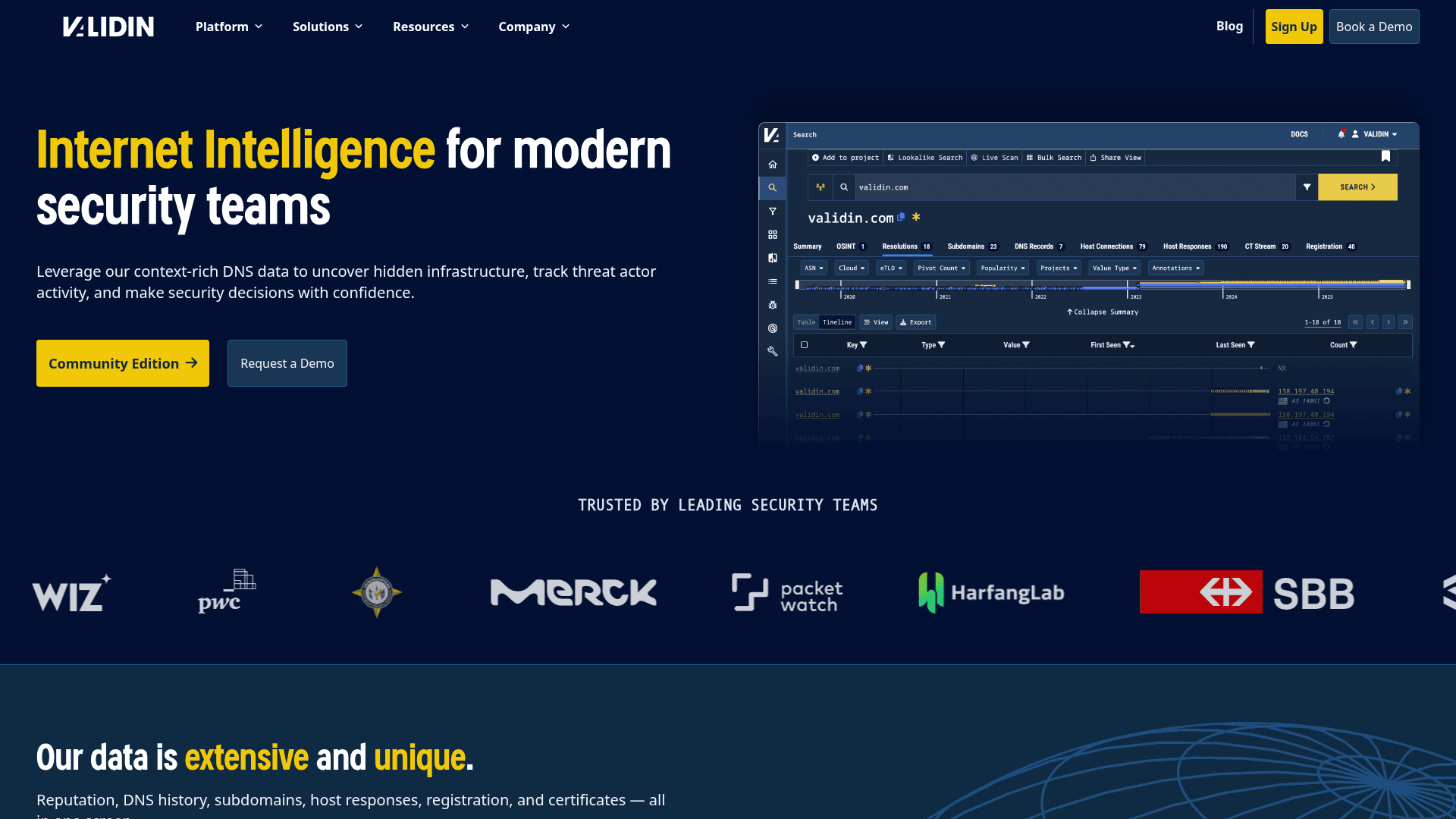1456x819 pixels.
Task: Click the Type column filter icon
Action: point(941,345)
